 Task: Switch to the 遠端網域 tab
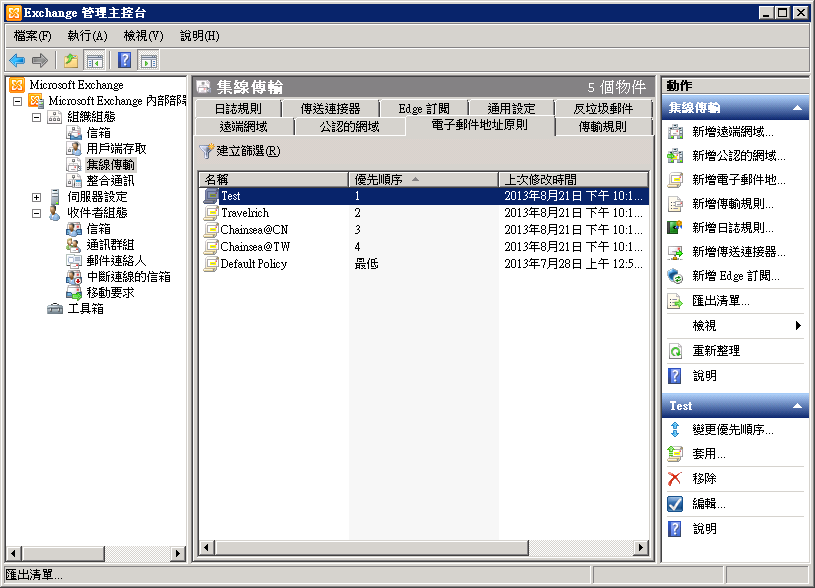coord(243,126)
